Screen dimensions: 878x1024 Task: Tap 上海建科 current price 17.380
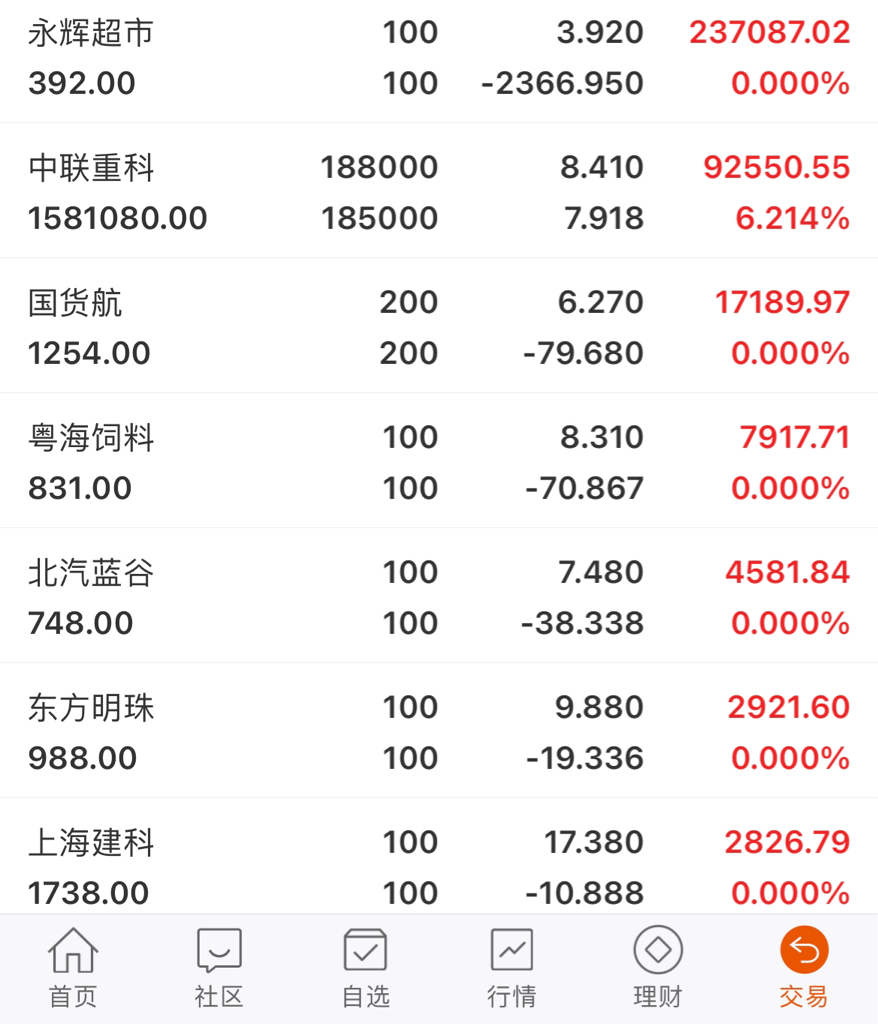point(593,843)
